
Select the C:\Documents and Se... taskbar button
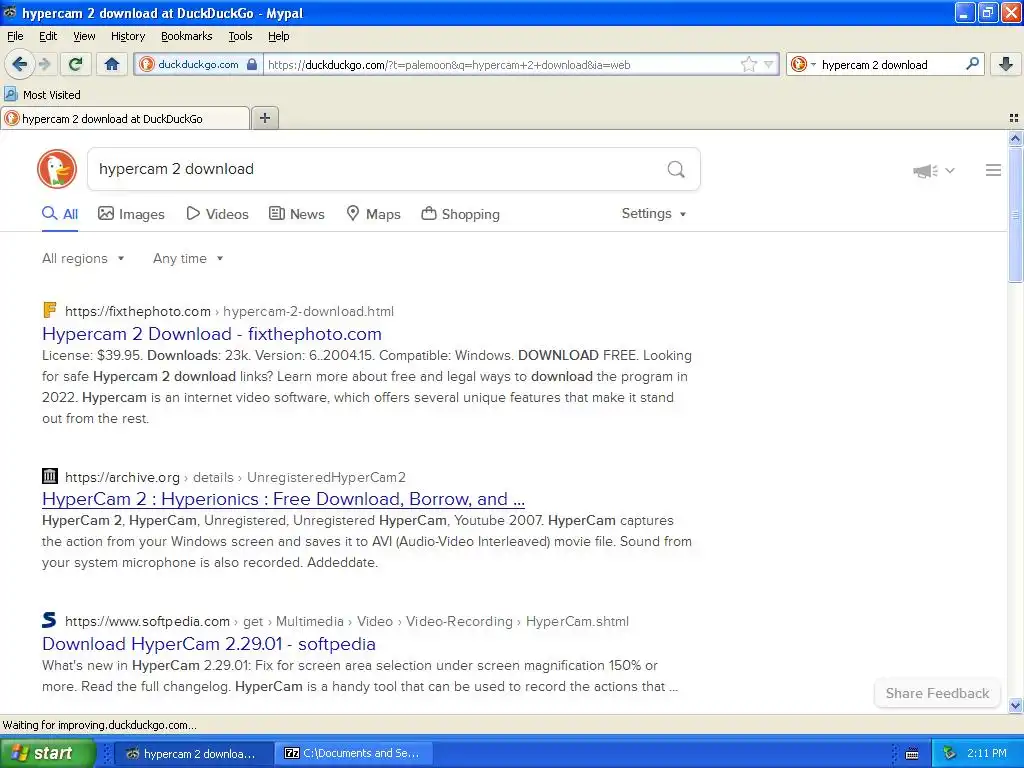click(353, 754)
